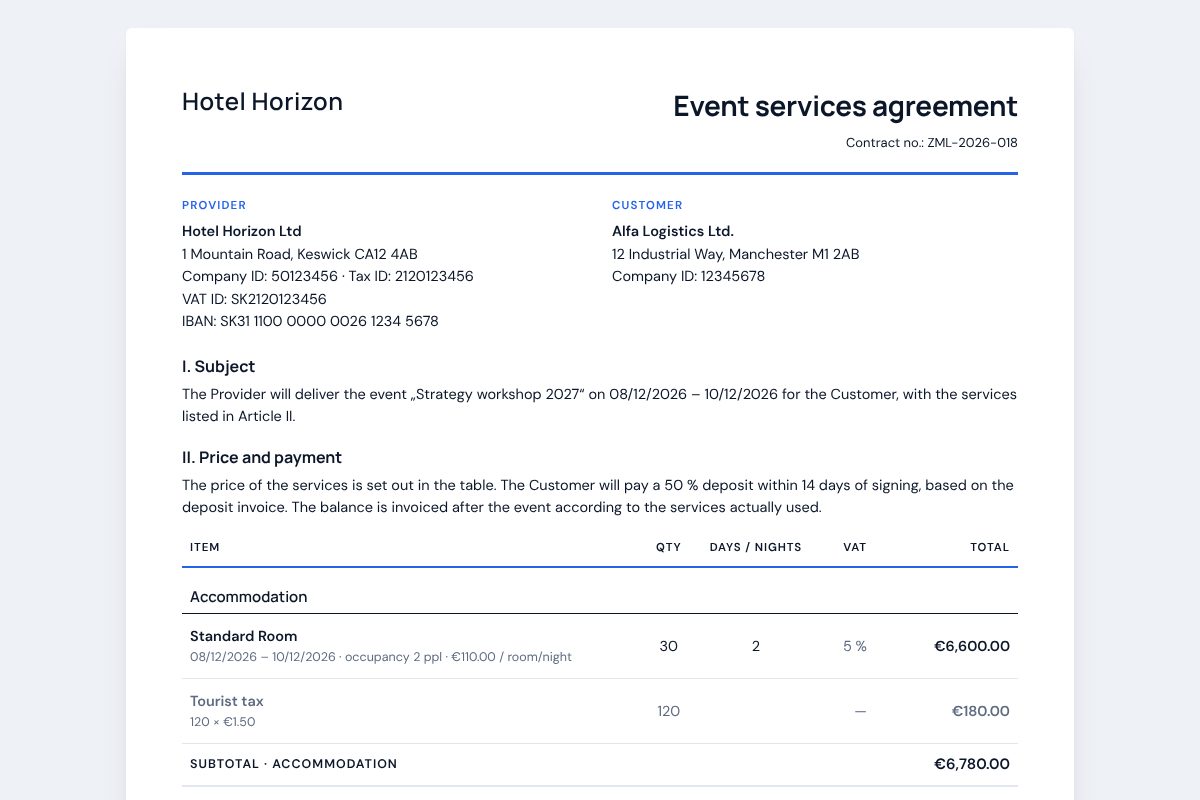
Task: Click the 5 % VAT value
Action: [855, 646]
